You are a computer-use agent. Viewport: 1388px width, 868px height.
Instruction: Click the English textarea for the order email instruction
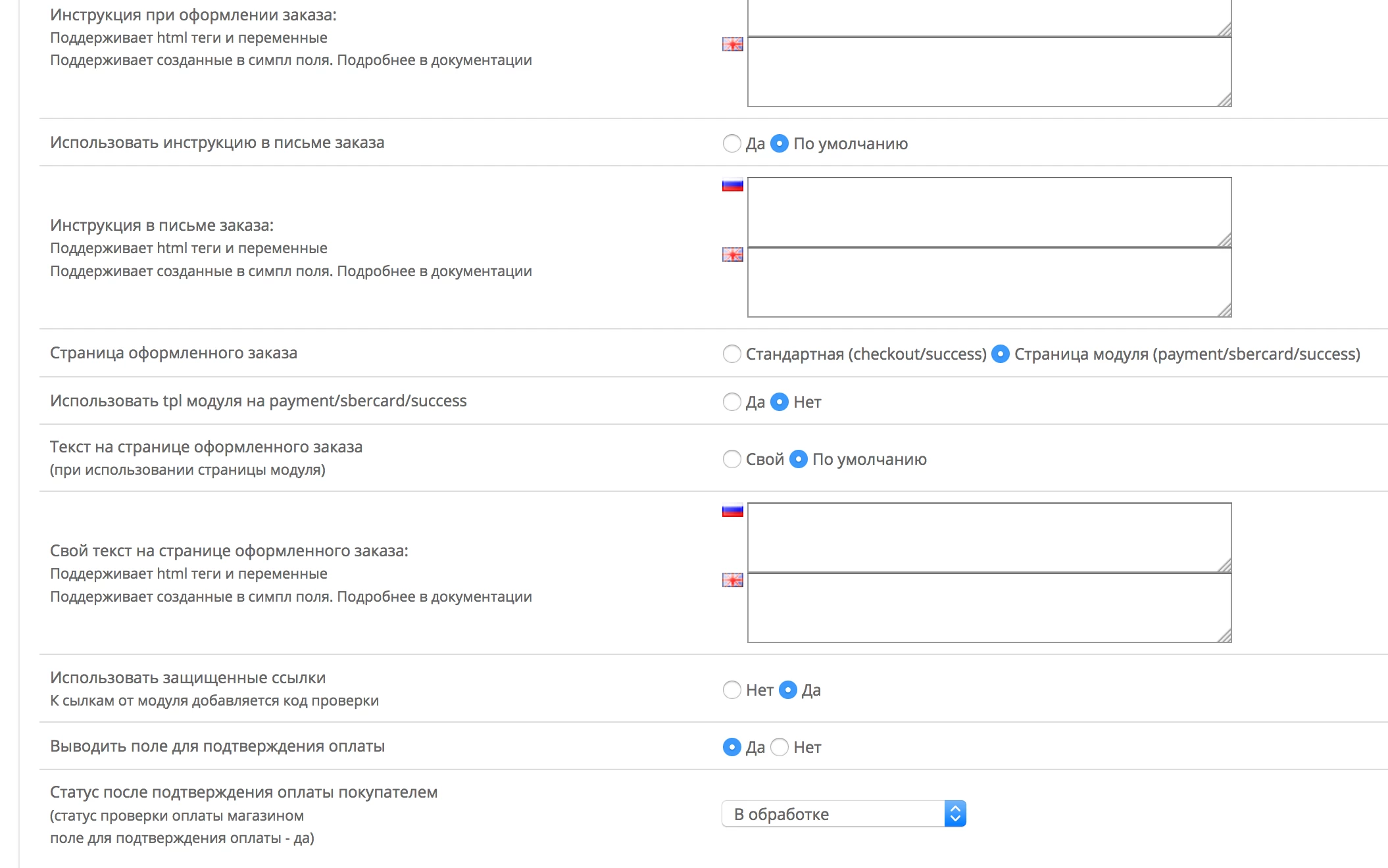pyautogui.click(x=989, y=282)
